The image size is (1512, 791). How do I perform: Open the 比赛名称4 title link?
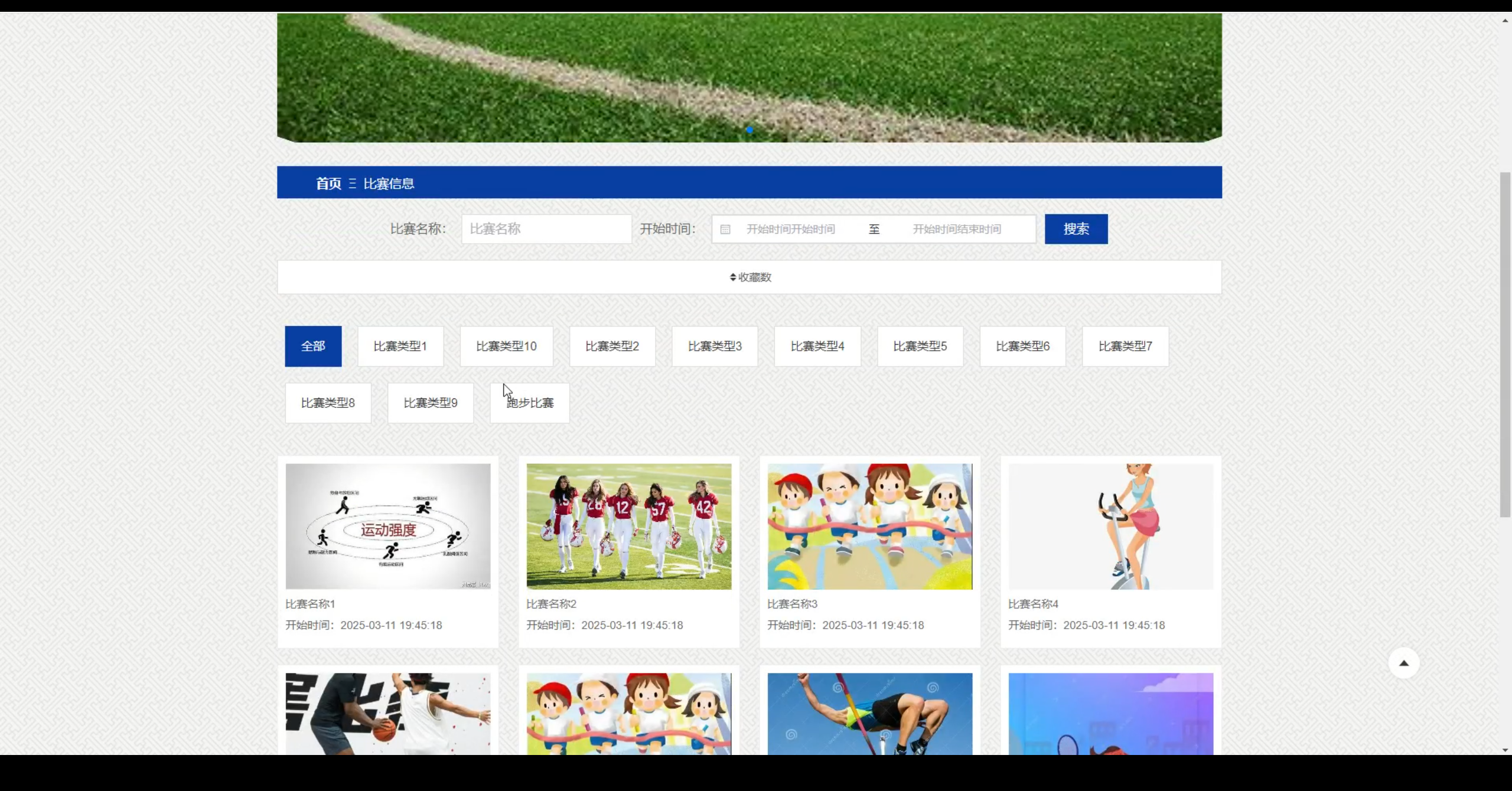tap(1033, 604)
